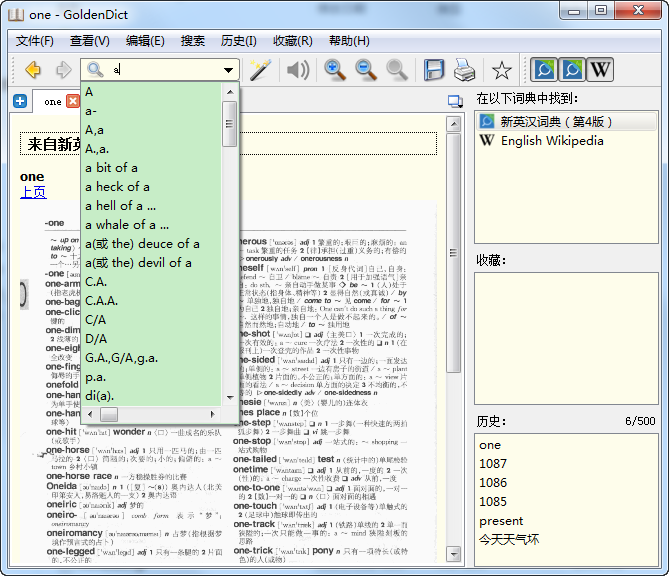This screenshot has height=576, width=669.
Task: Open the 查看(V) menu
Action: tap(90, 41)
